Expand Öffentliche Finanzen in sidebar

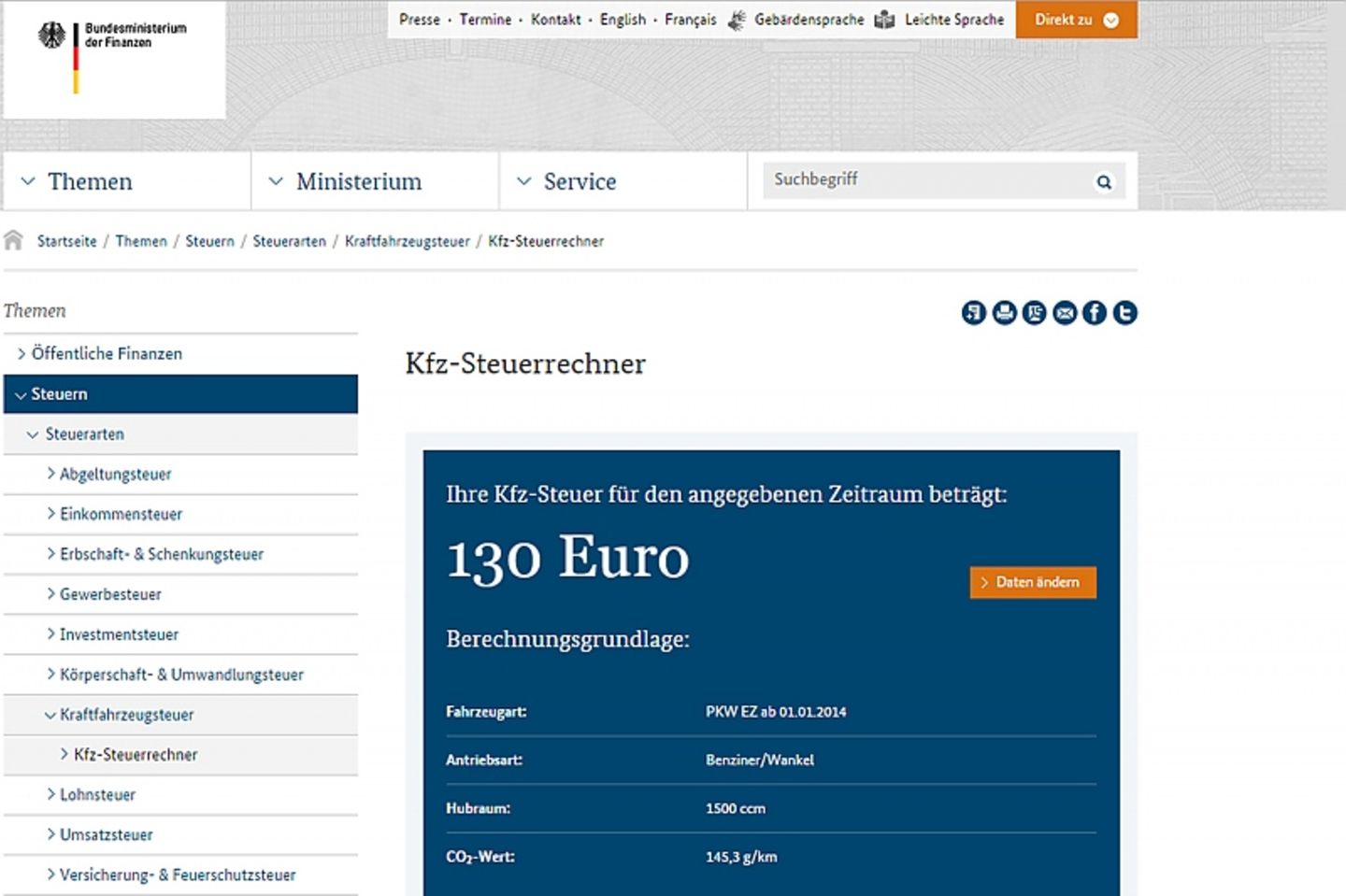180,353
